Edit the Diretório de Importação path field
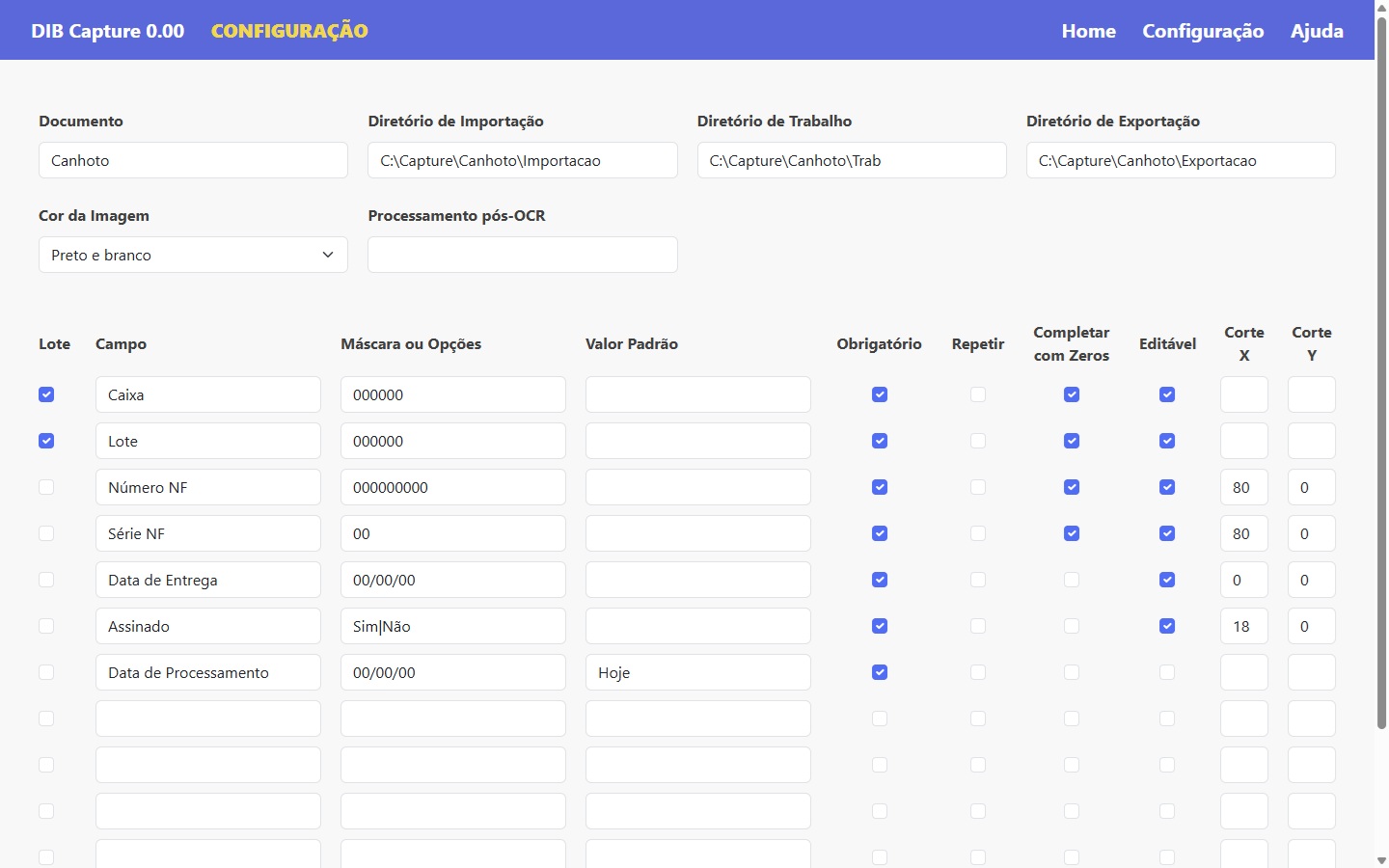 click(x=522, y=160)
